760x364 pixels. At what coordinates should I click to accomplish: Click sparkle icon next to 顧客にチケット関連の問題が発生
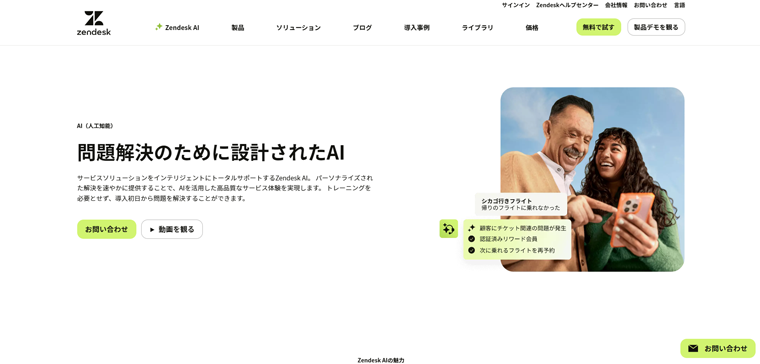[x=472, y=228]
